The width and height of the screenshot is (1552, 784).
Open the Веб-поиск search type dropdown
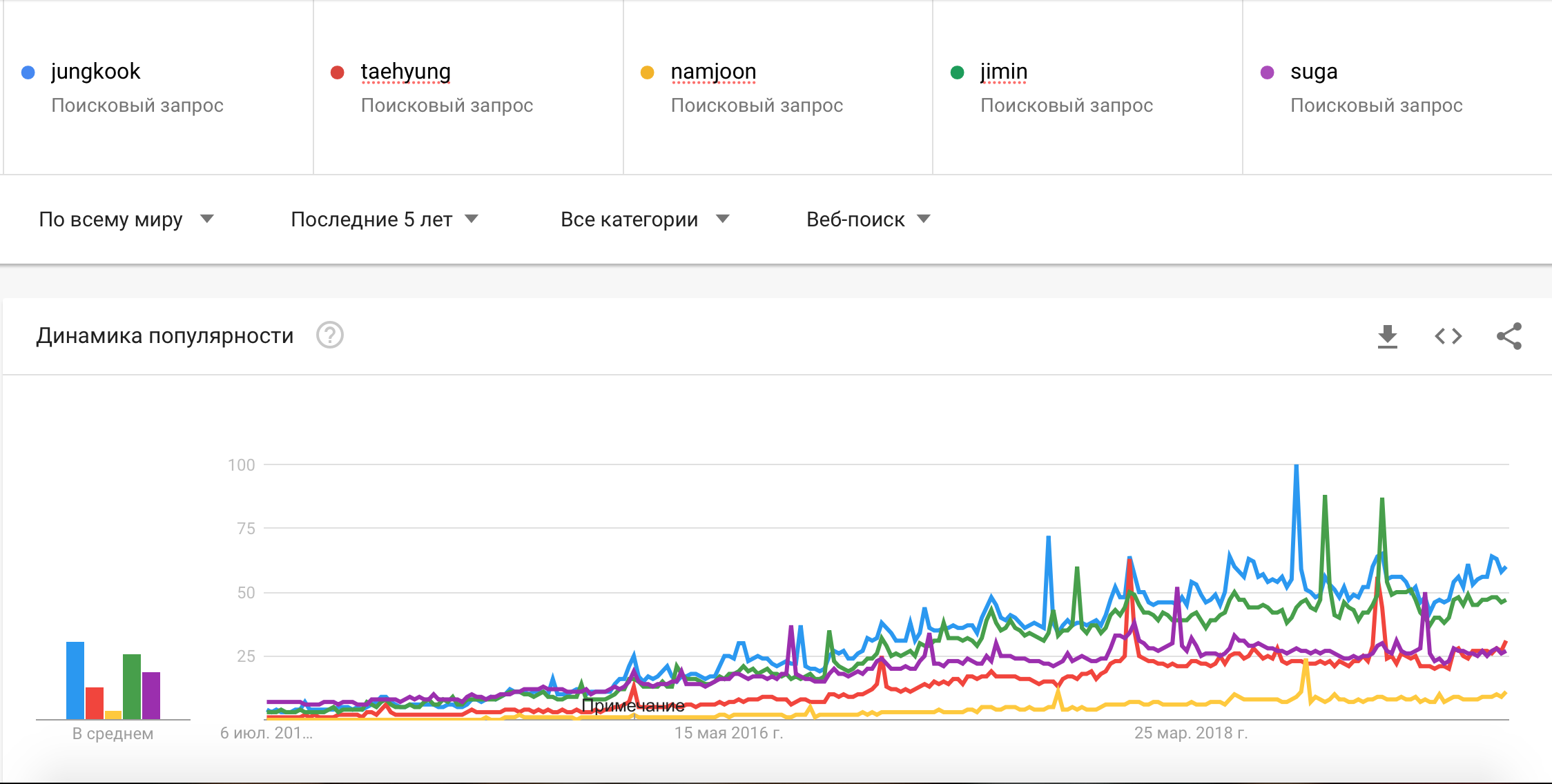(x=869, y=219)
